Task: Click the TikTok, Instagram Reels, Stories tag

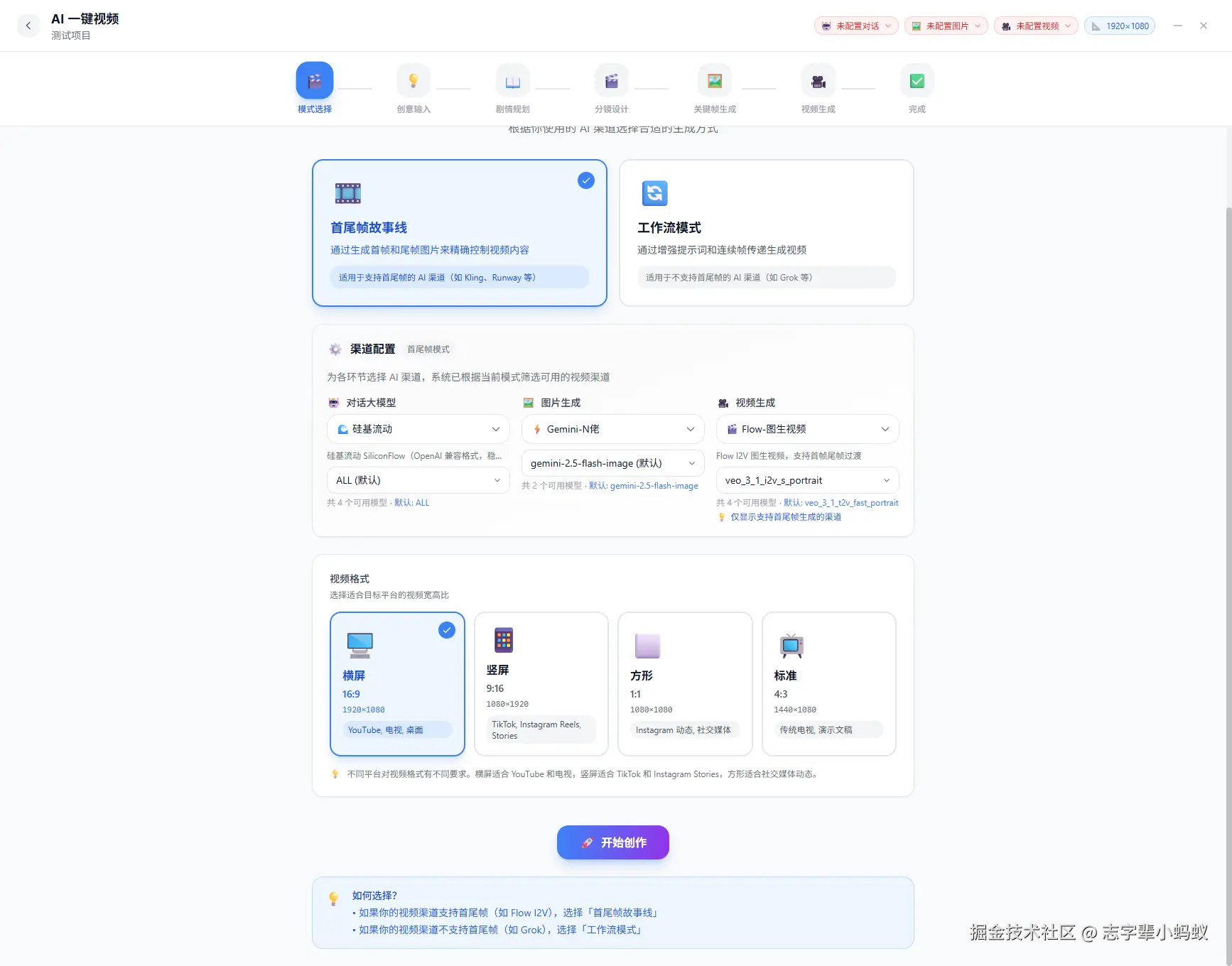Action: tap(541, 730)
